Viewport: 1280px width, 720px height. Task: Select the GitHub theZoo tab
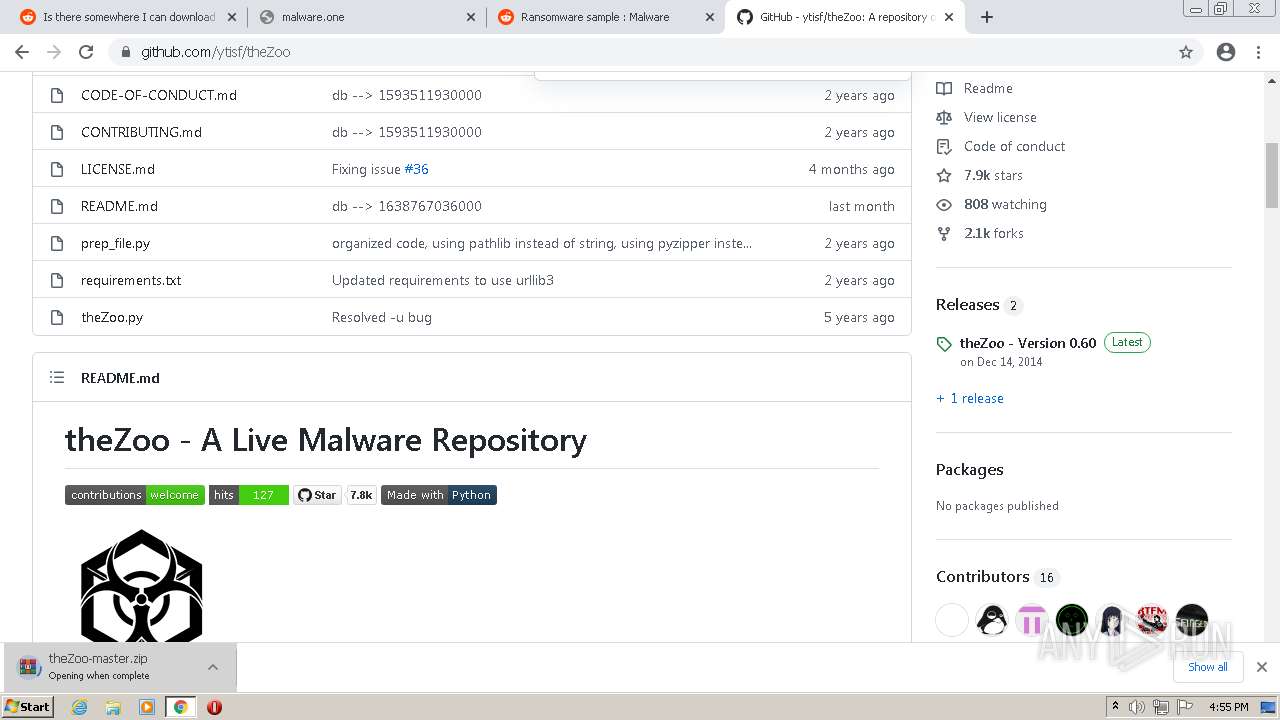845,17
